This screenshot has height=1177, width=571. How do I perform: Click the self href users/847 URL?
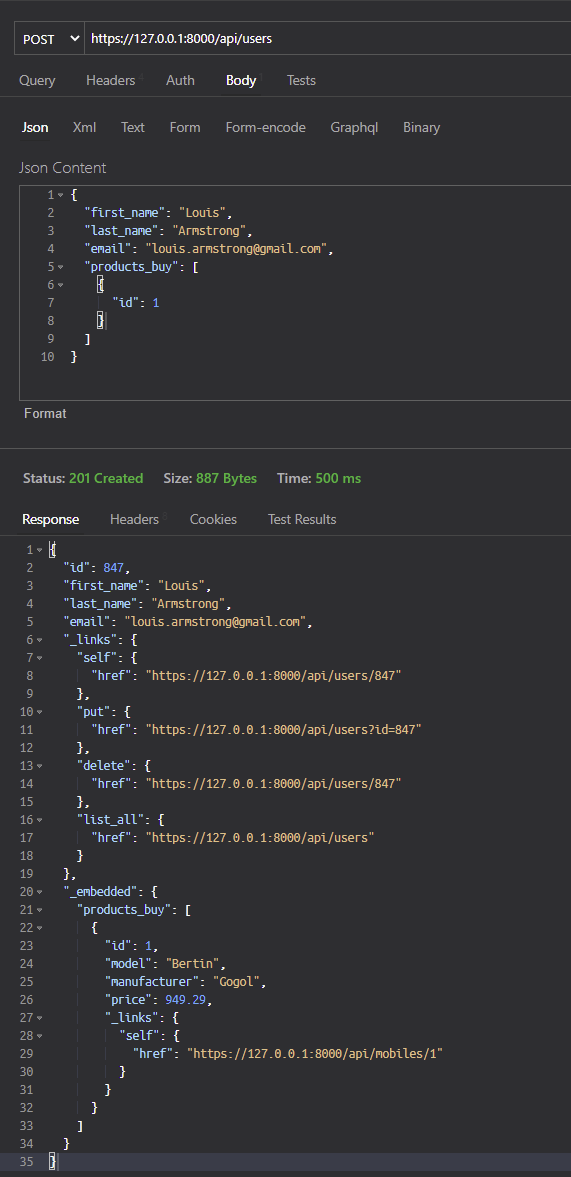pos(274,676)
